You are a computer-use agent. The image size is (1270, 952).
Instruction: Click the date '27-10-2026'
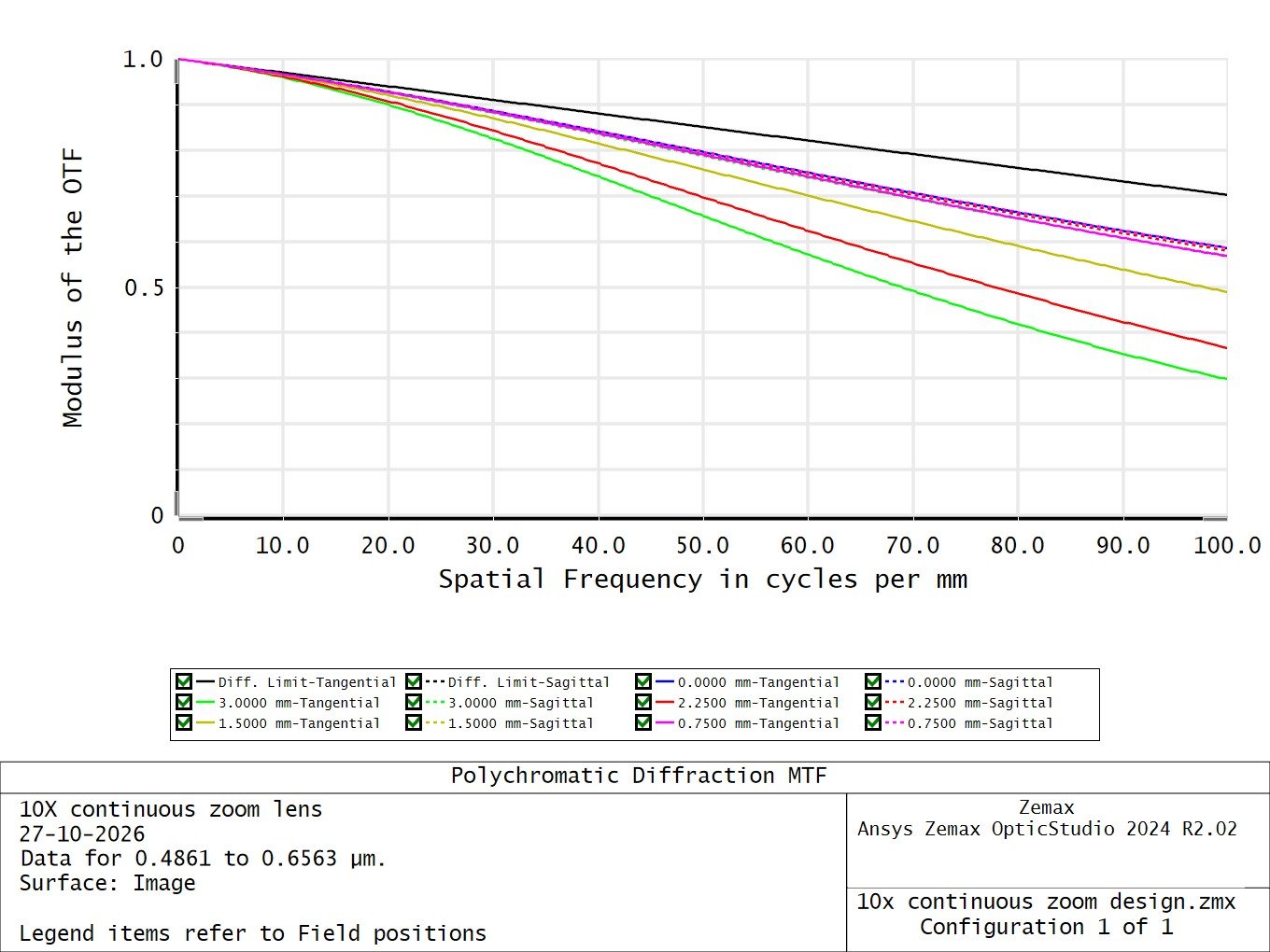[x=82, y=834]
